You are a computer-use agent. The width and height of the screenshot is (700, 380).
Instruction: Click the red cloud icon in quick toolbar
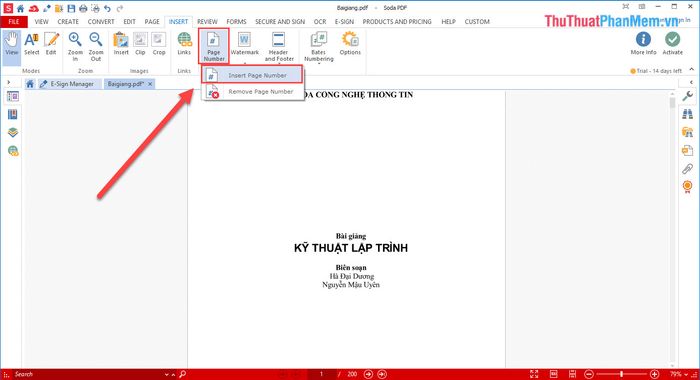click(x=33, y=8)
